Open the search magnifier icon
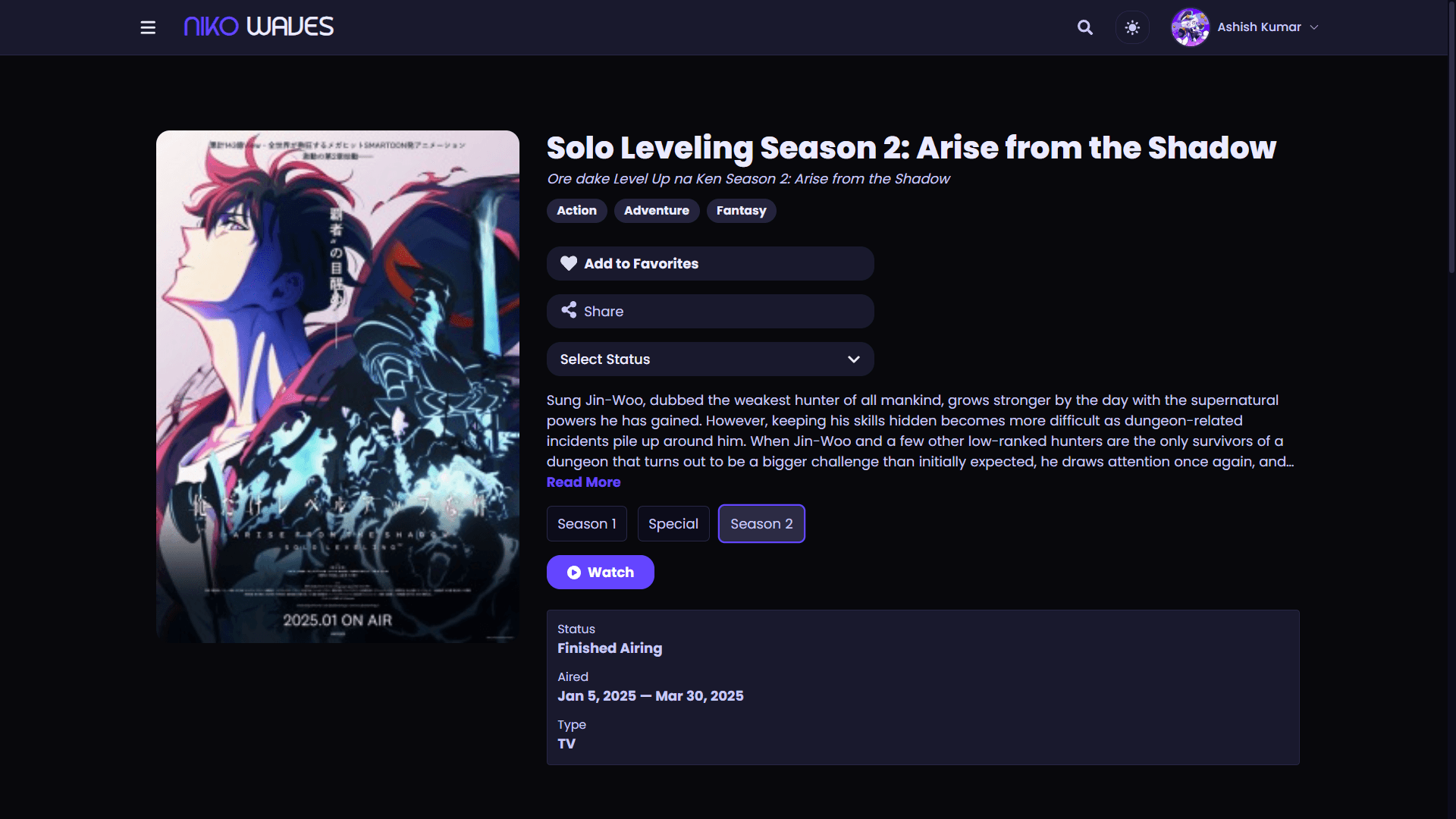 pyautogui.click(x=1085, y=27)
